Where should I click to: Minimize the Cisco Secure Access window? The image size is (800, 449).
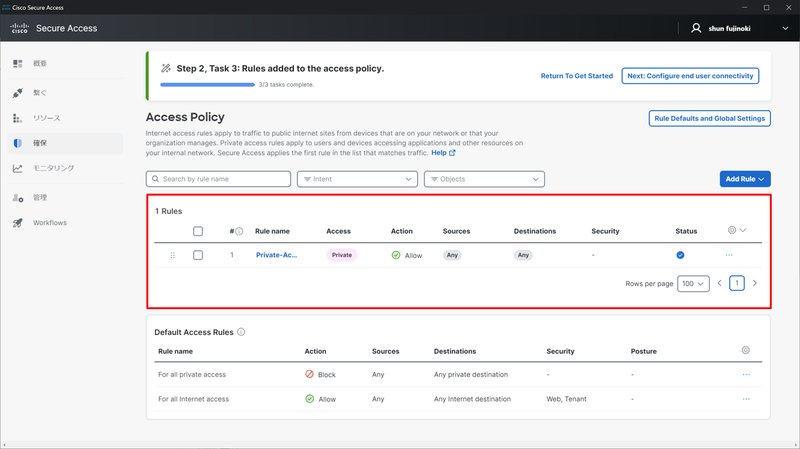(744, 8)
